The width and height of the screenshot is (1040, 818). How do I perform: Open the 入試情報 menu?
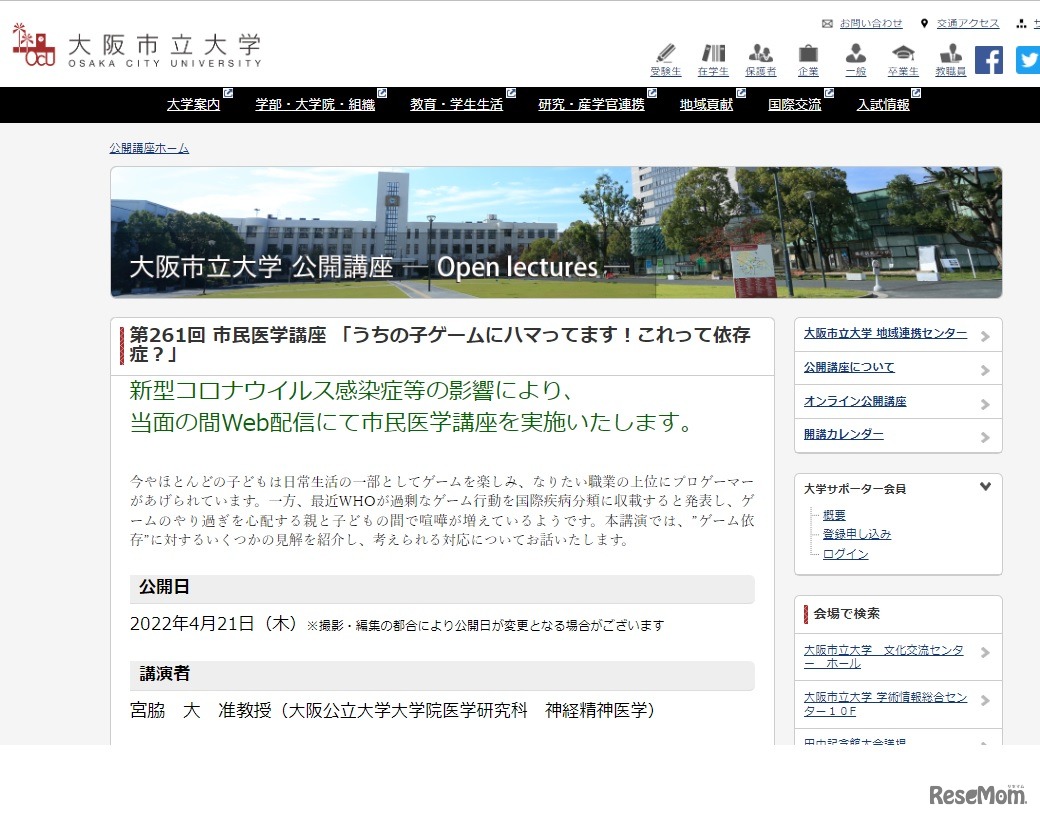(883, 104)
